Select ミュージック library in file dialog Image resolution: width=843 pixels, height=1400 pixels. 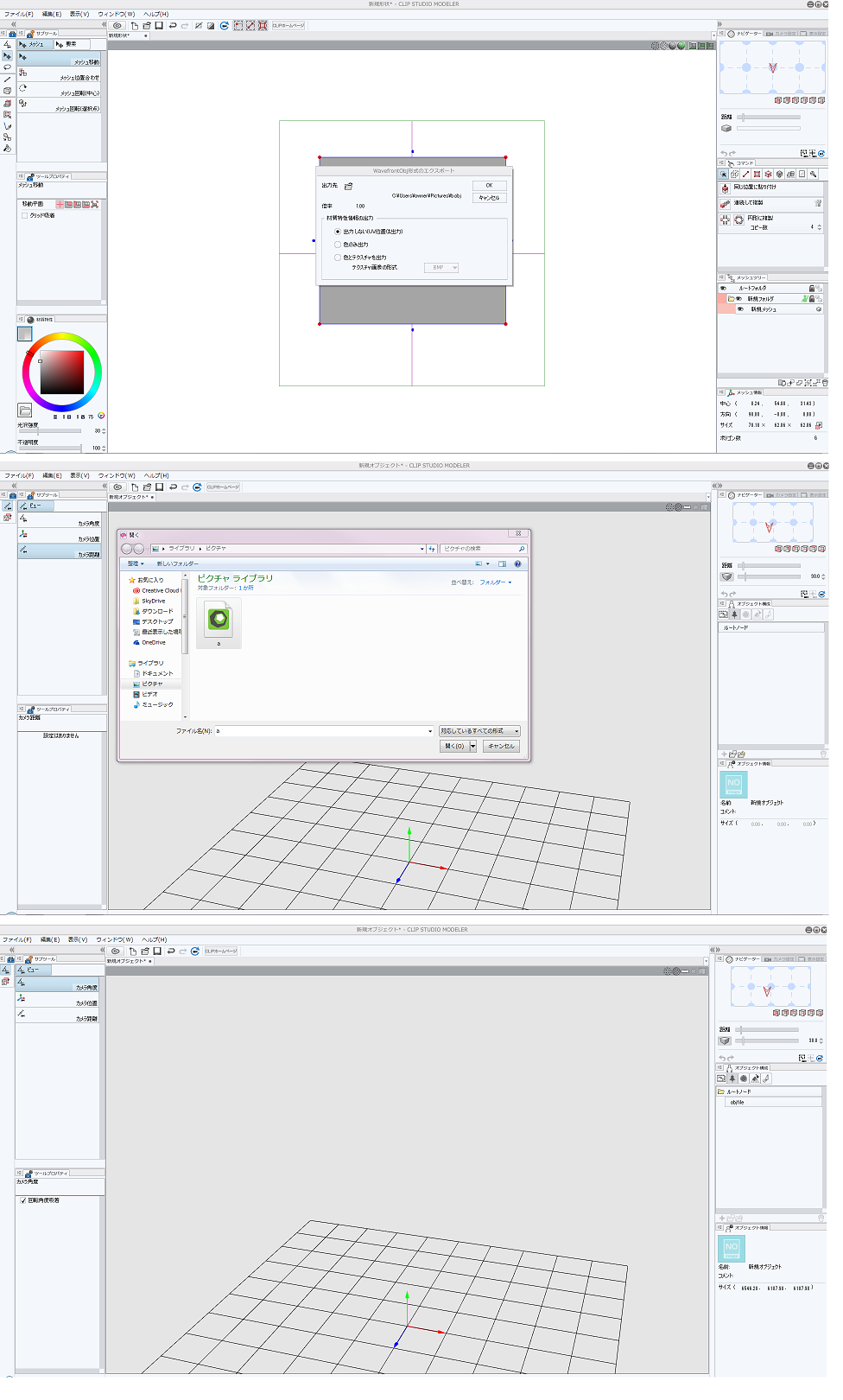pos(153,704)
